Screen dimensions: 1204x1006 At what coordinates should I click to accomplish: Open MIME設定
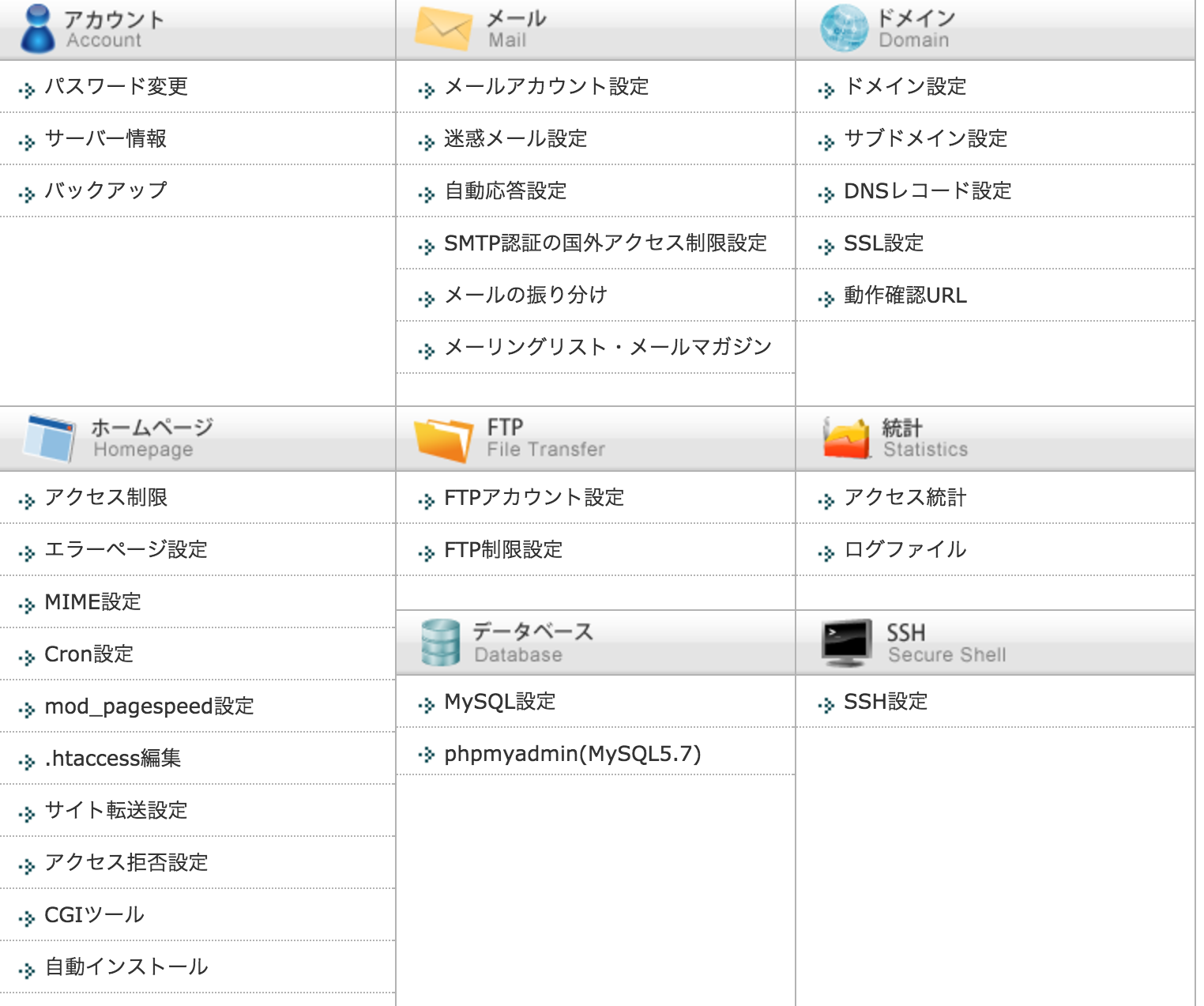[93, 601]
